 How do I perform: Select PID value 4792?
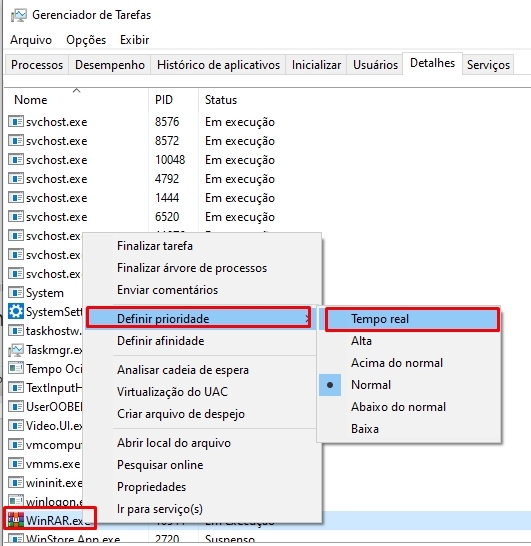[167, 179]
